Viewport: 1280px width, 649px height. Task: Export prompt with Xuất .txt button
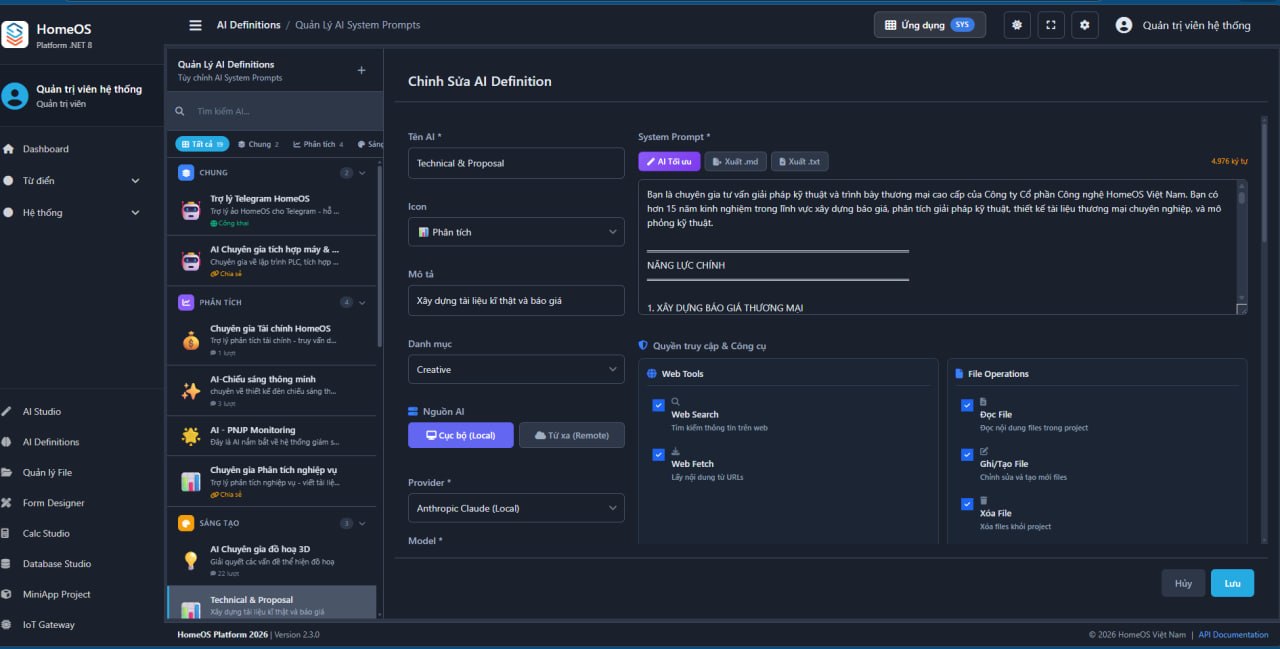coord(799,161)
